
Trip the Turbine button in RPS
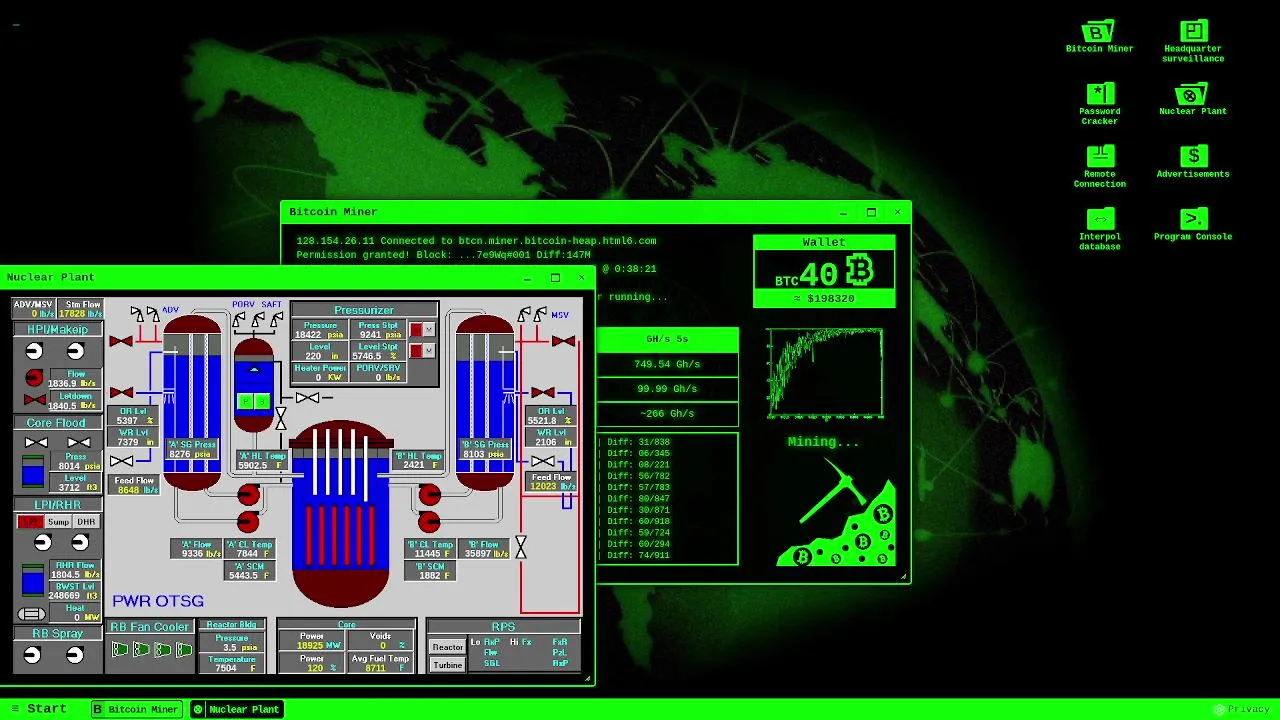(x=447, y=665)
